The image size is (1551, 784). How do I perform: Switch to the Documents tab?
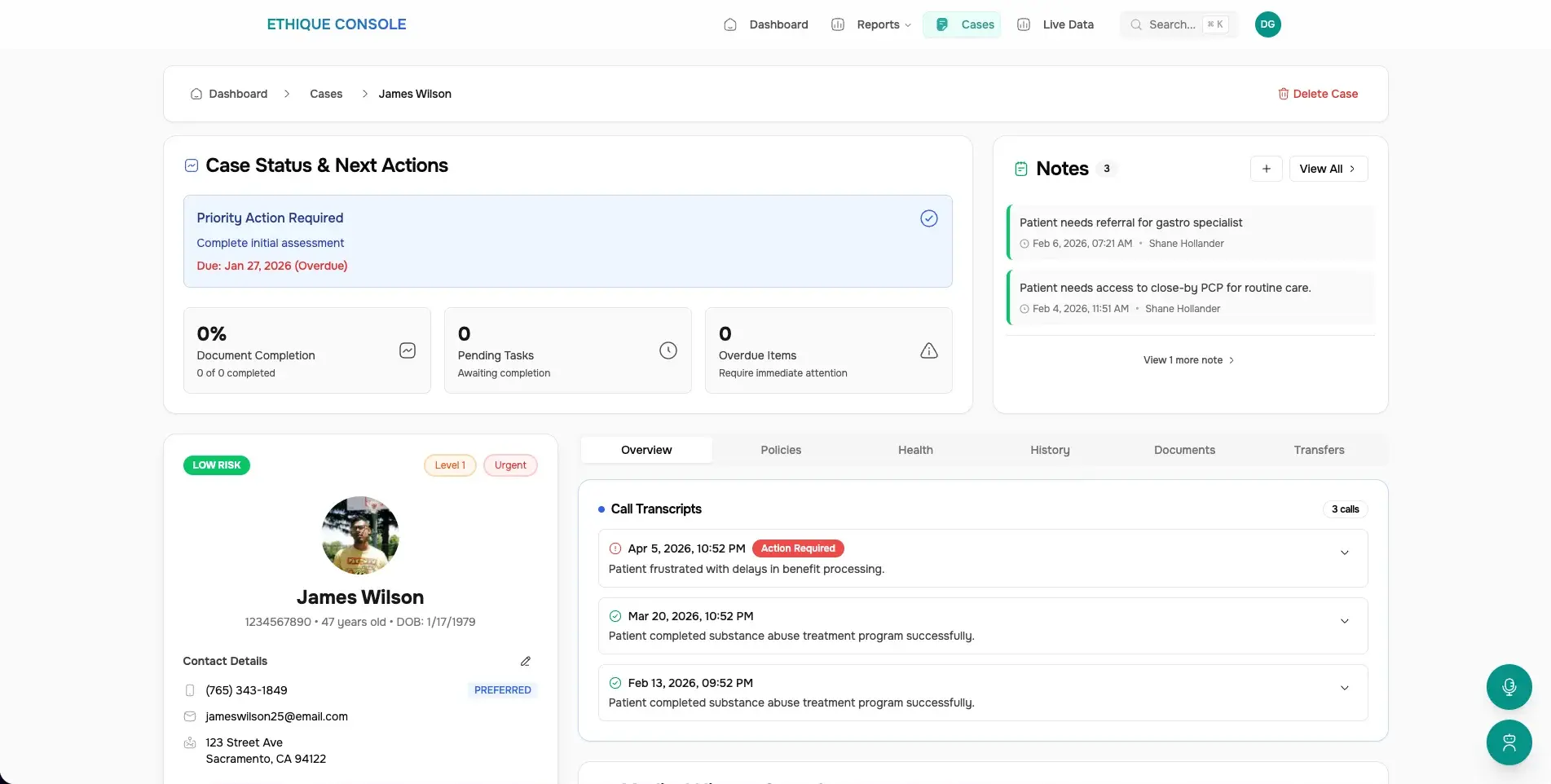coord(1184,449)
